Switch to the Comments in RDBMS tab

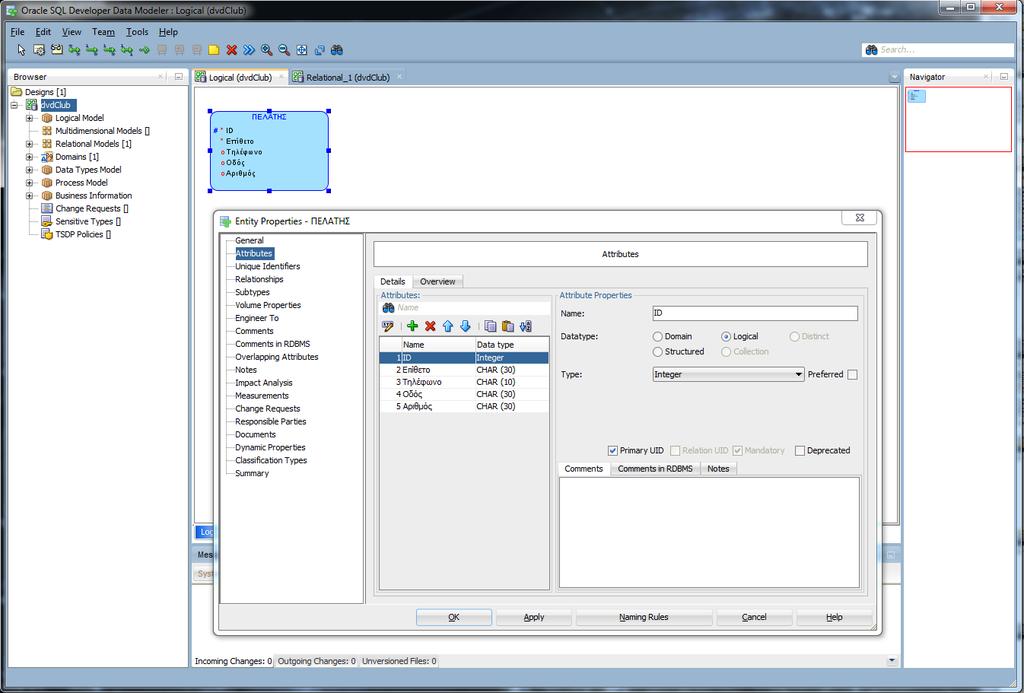tap(655, 469)
